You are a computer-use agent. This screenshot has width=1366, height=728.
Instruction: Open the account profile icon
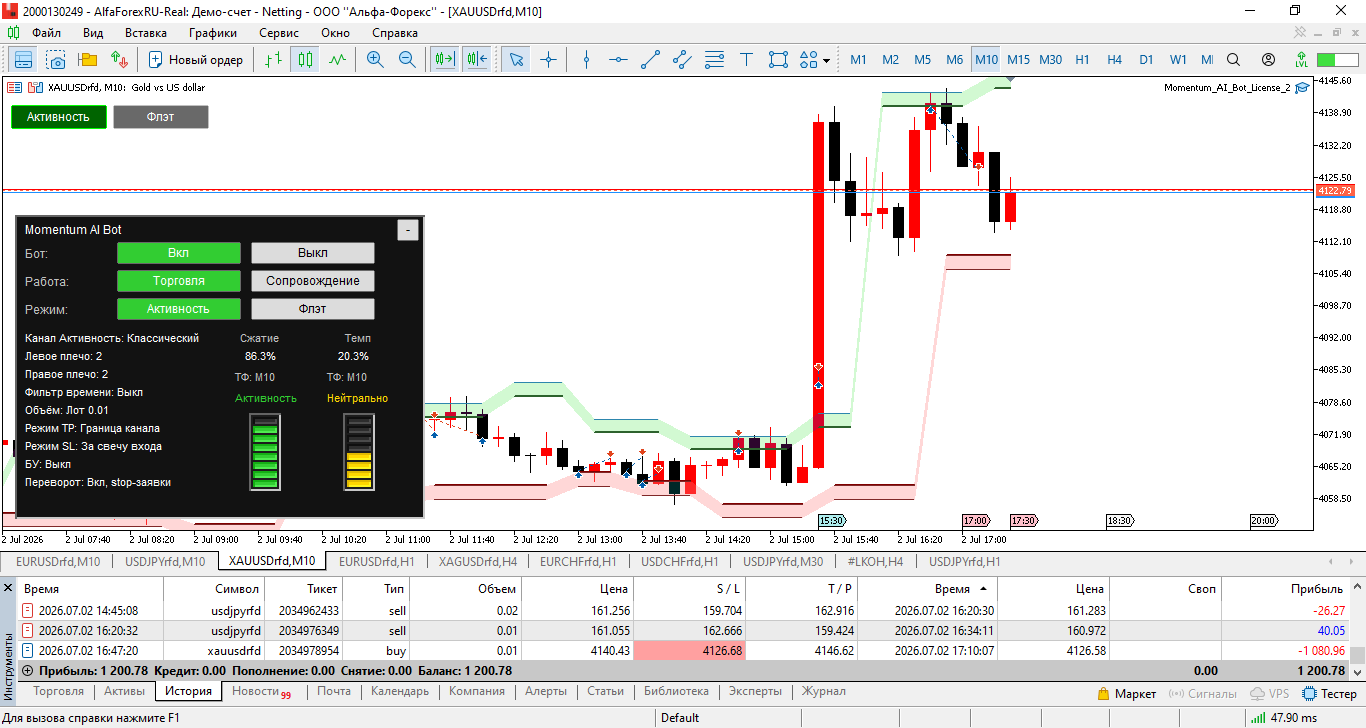[x=1268, y=60]
